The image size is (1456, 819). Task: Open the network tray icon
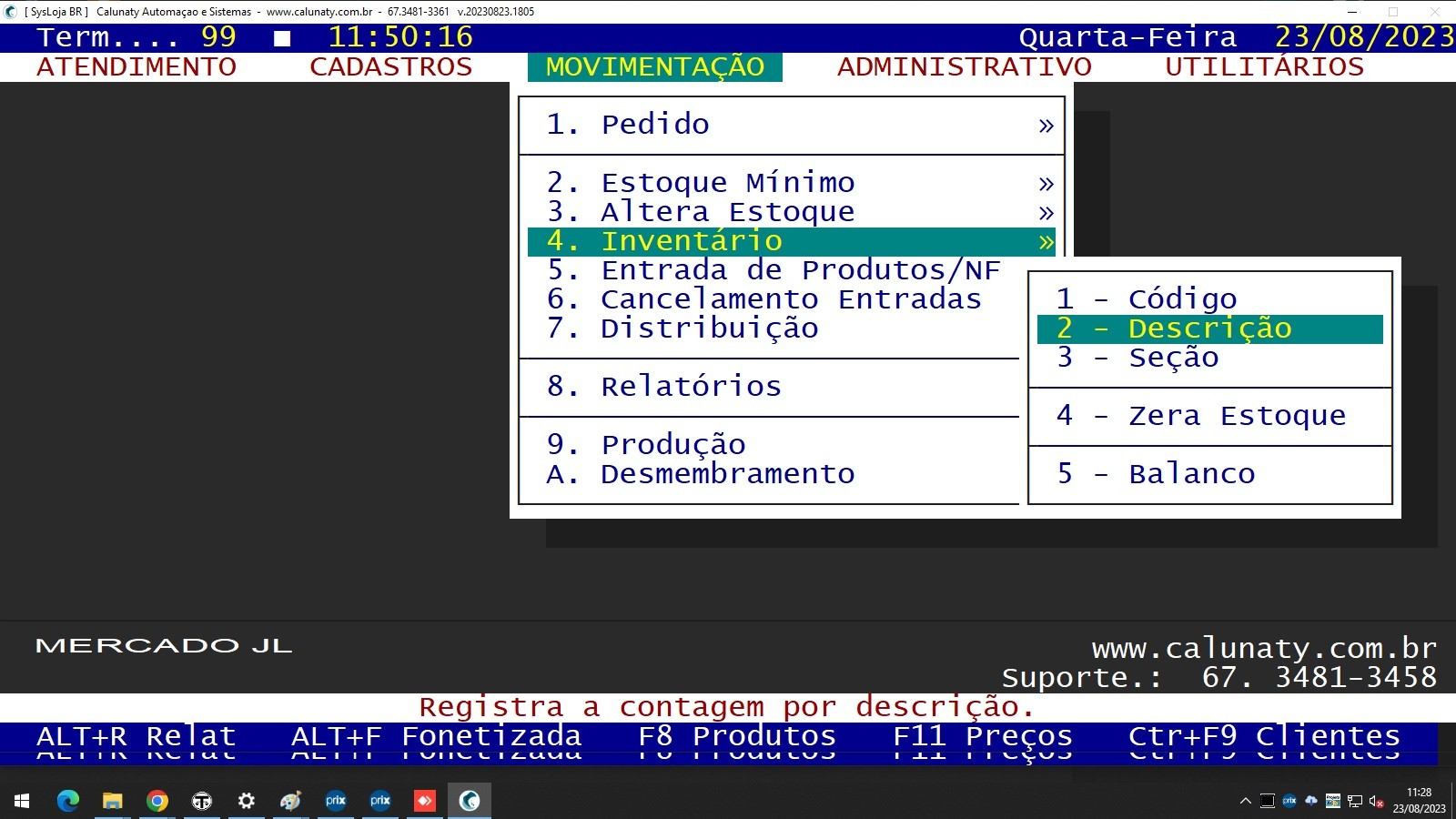(1355, 802)
